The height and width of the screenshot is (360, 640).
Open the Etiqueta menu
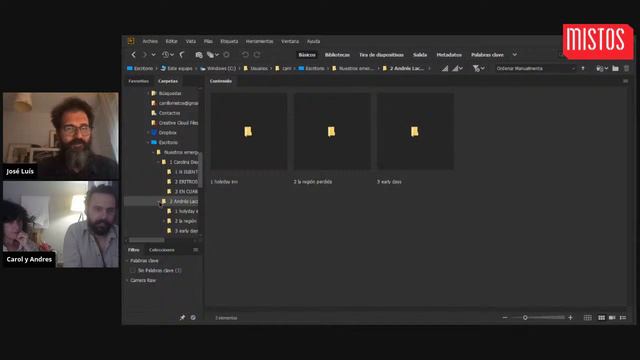[x=229, y=41]
